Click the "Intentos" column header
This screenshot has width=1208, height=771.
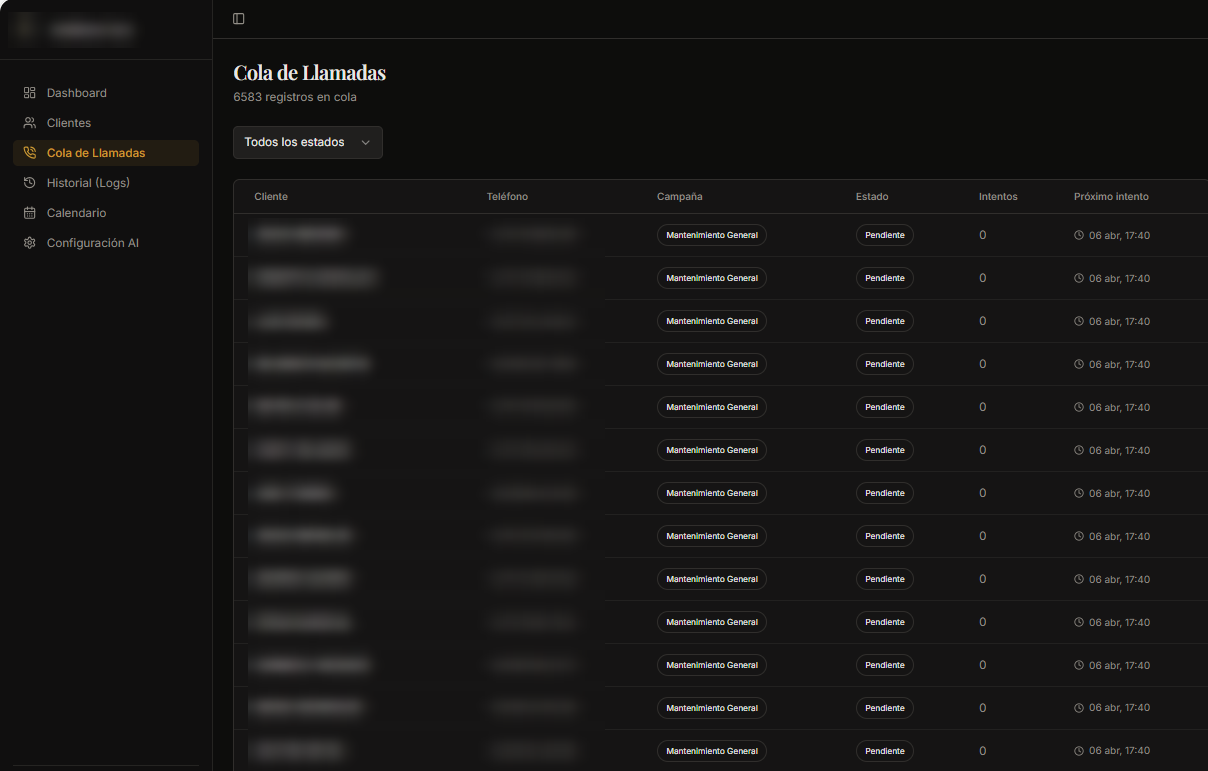coord(998,197)
